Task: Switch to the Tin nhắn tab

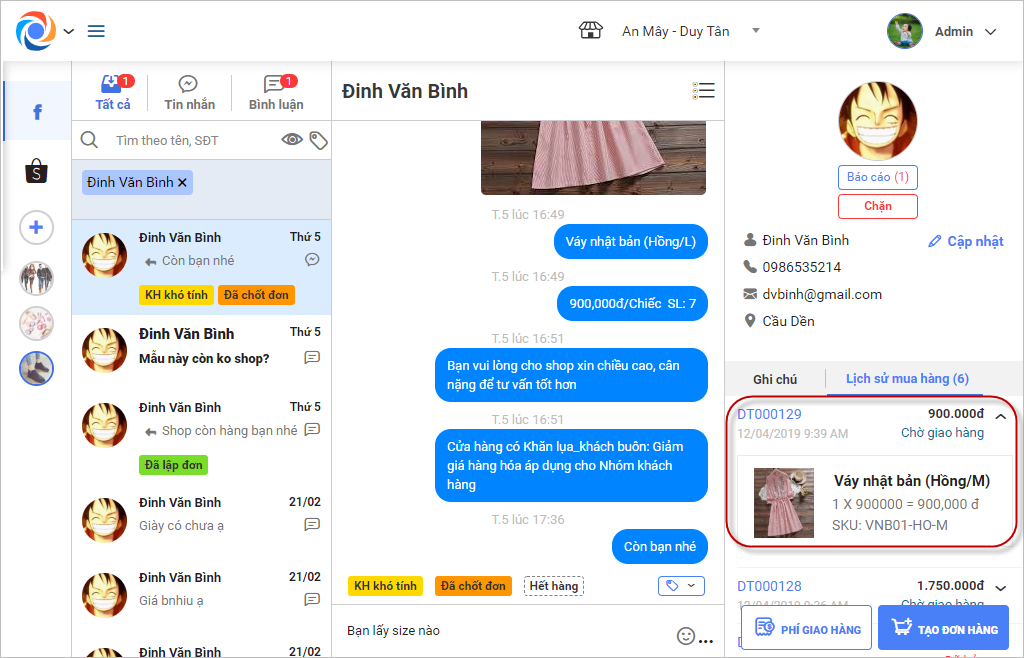Action: (189, 93)
